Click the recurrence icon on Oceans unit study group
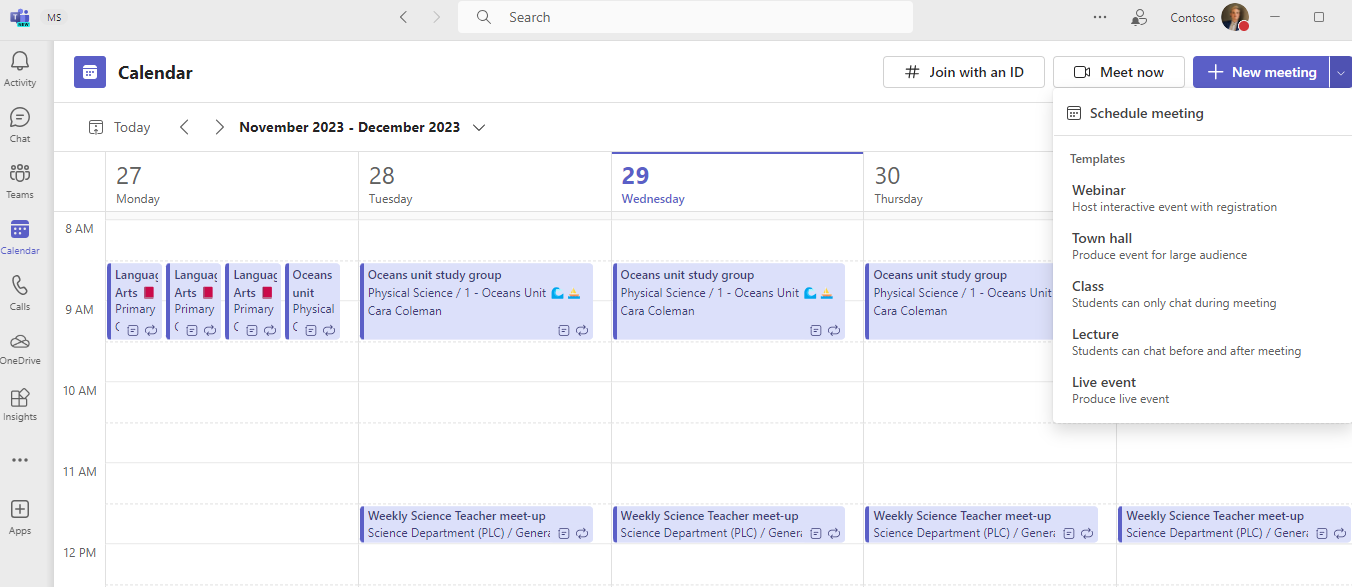1352x587 pixels. coord(583,330)
